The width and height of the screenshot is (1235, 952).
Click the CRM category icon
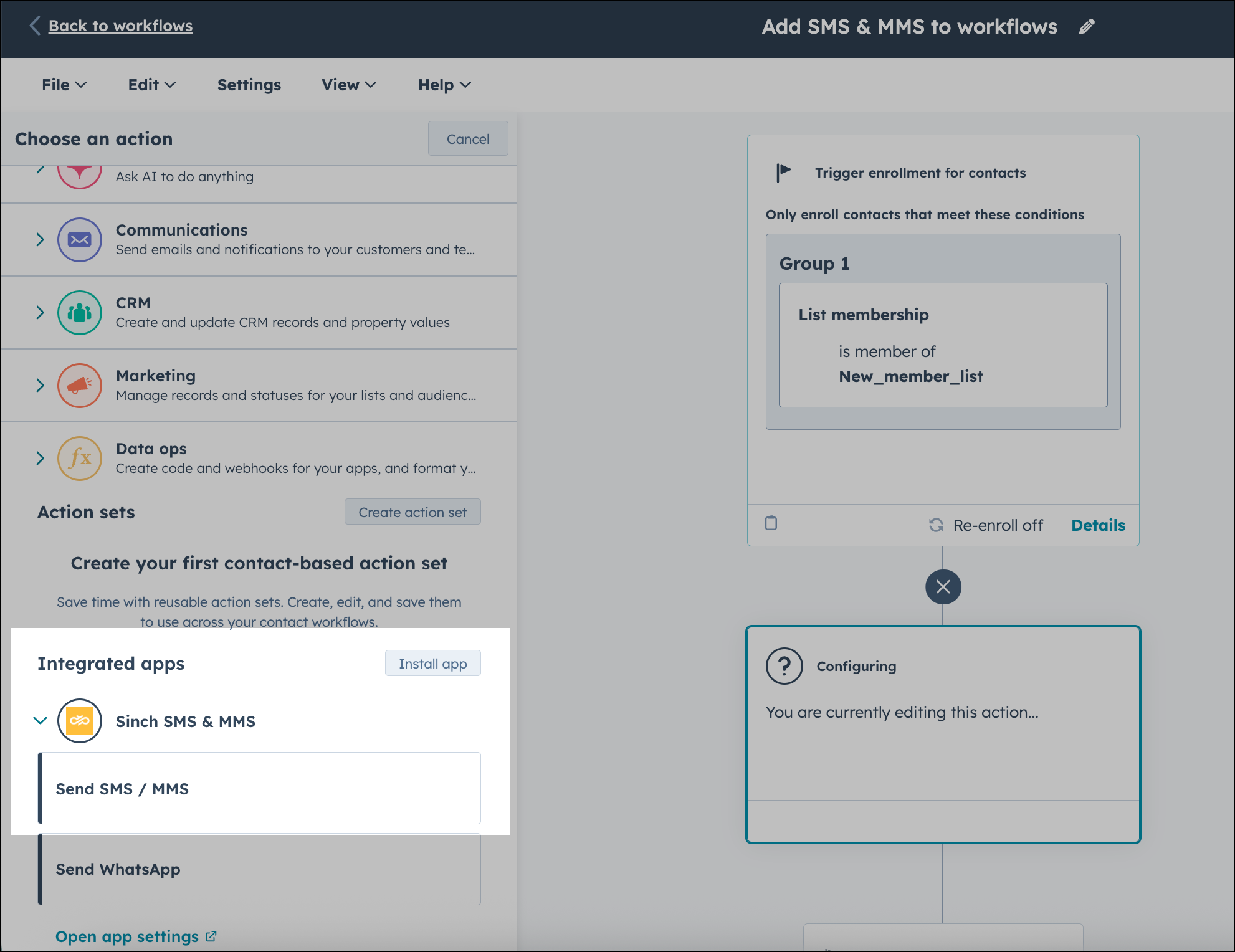coord(80,312)
